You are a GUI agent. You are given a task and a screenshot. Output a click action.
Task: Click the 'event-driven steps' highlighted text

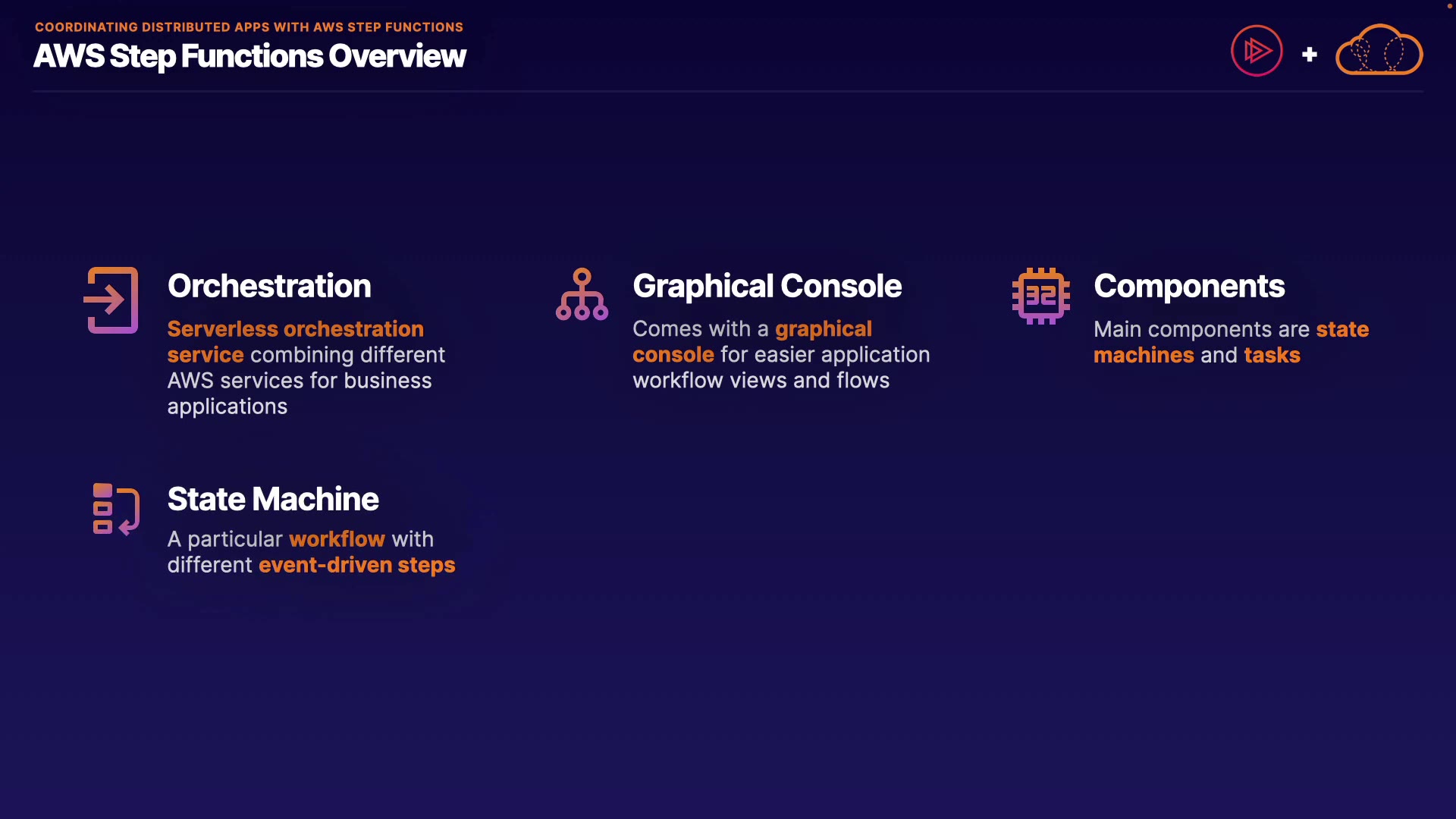point(356,565)
